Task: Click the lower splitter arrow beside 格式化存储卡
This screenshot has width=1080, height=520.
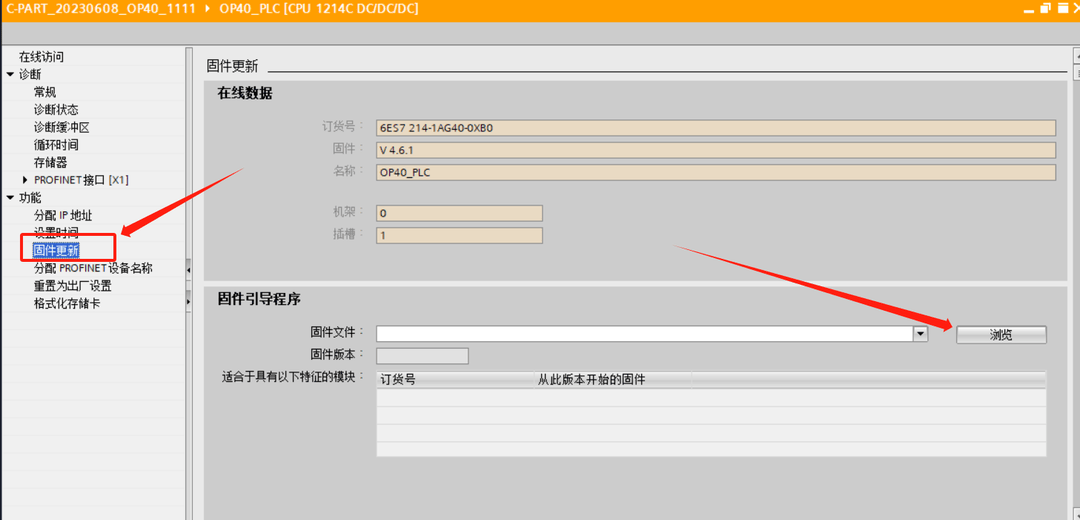Action: 189,302
